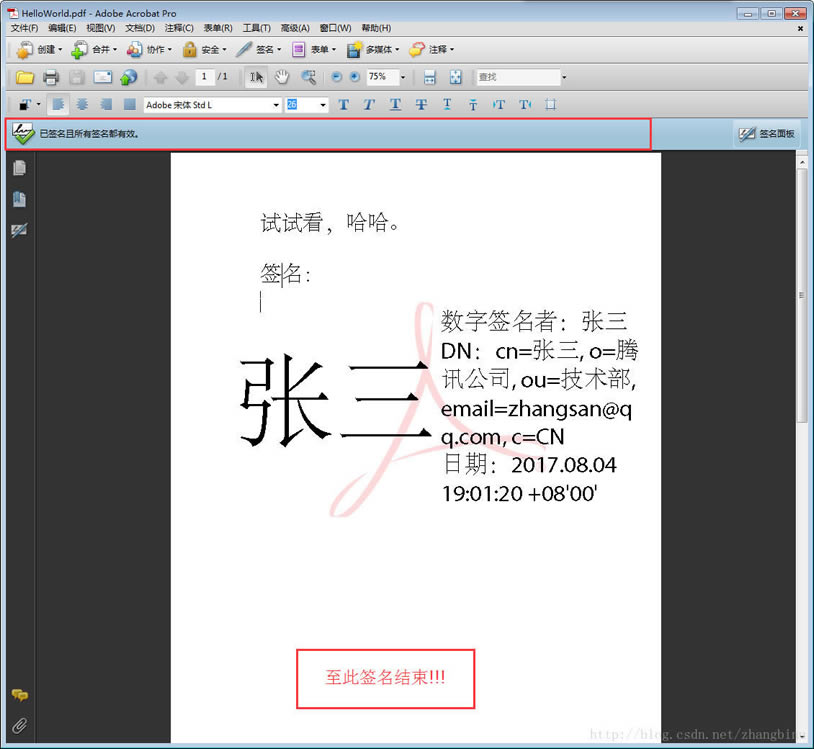Open the 签名面板 button
This screenshot has height=749, width=814.
(x=767, y=134)
